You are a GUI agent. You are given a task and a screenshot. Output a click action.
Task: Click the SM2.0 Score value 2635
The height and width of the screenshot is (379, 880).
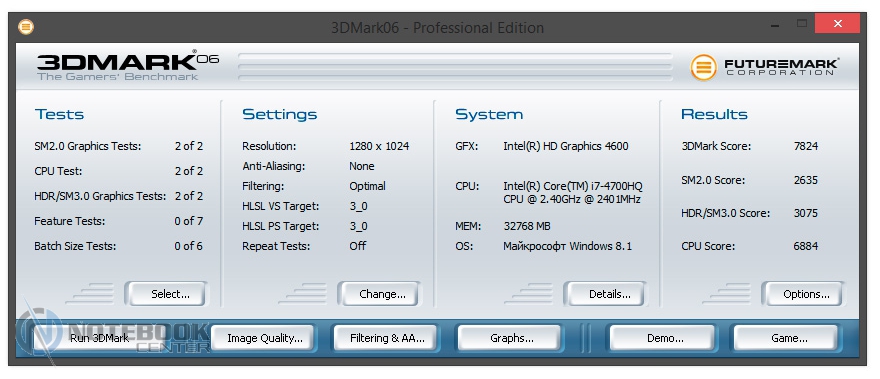pos(806,180)
